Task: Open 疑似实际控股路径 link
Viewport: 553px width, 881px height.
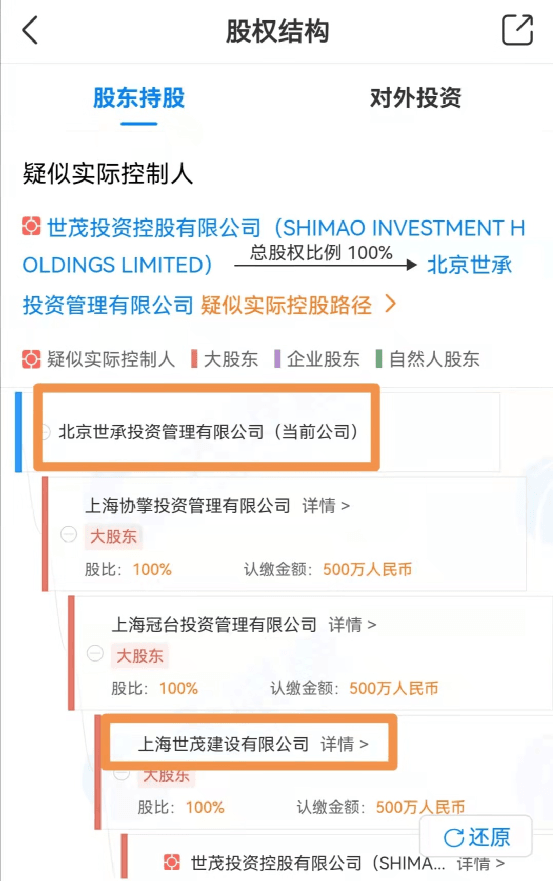Action: click(x=298, y=305)
